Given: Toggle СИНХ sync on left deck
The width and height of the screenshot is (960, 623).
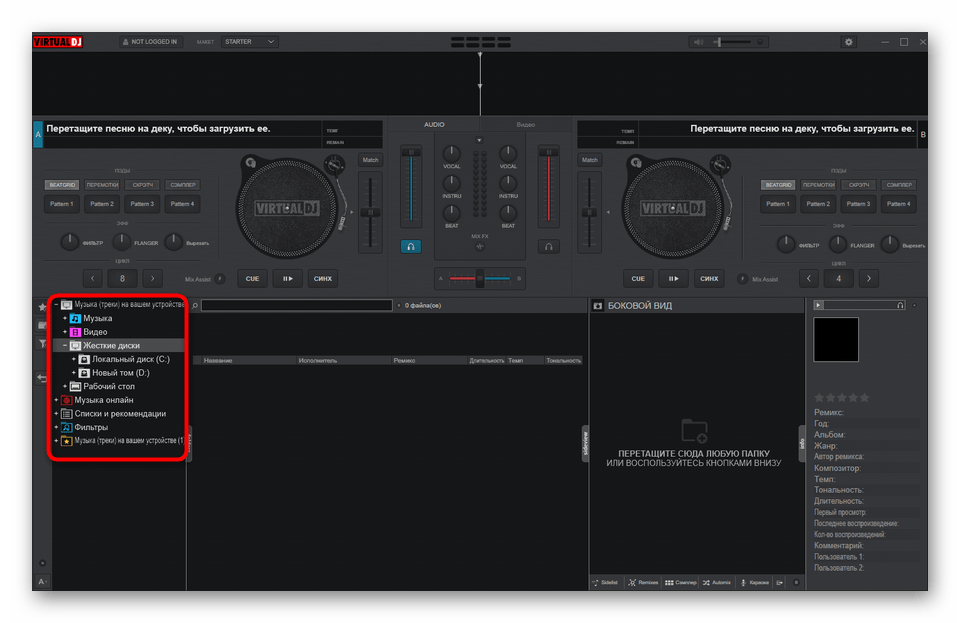Looking at the screenshot, I should pos(321,279).
